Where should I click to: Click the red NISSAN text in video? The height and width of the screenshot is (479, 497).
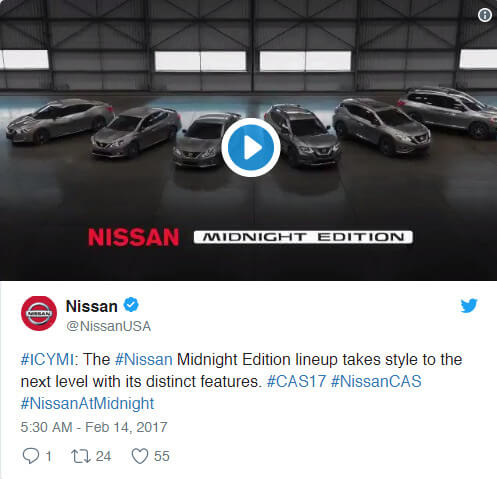point(133,237)
